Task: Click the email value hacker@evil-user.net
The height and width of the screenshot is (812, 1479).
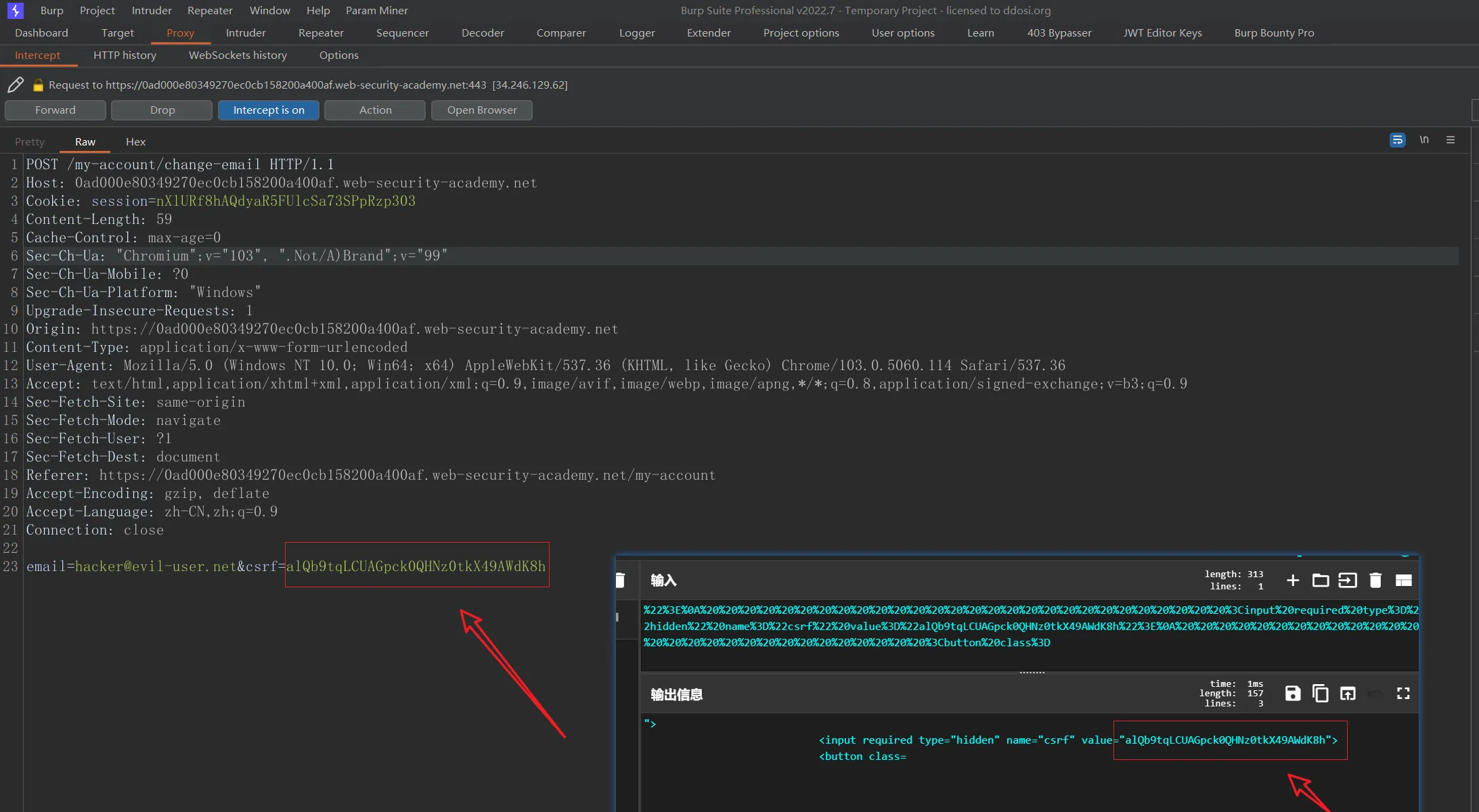Action: click(x=156, y=566)
